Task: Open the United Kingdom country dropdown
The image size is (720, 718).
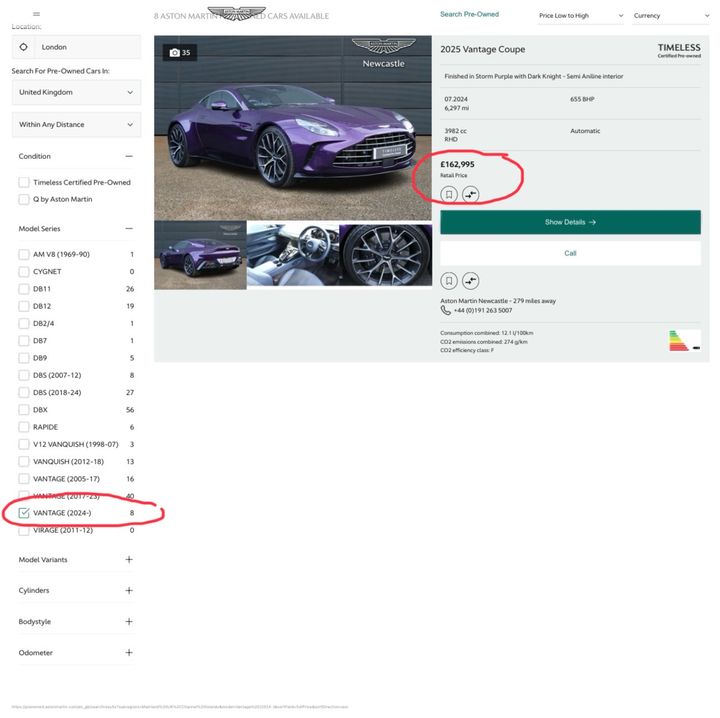Action: [76, 92]
